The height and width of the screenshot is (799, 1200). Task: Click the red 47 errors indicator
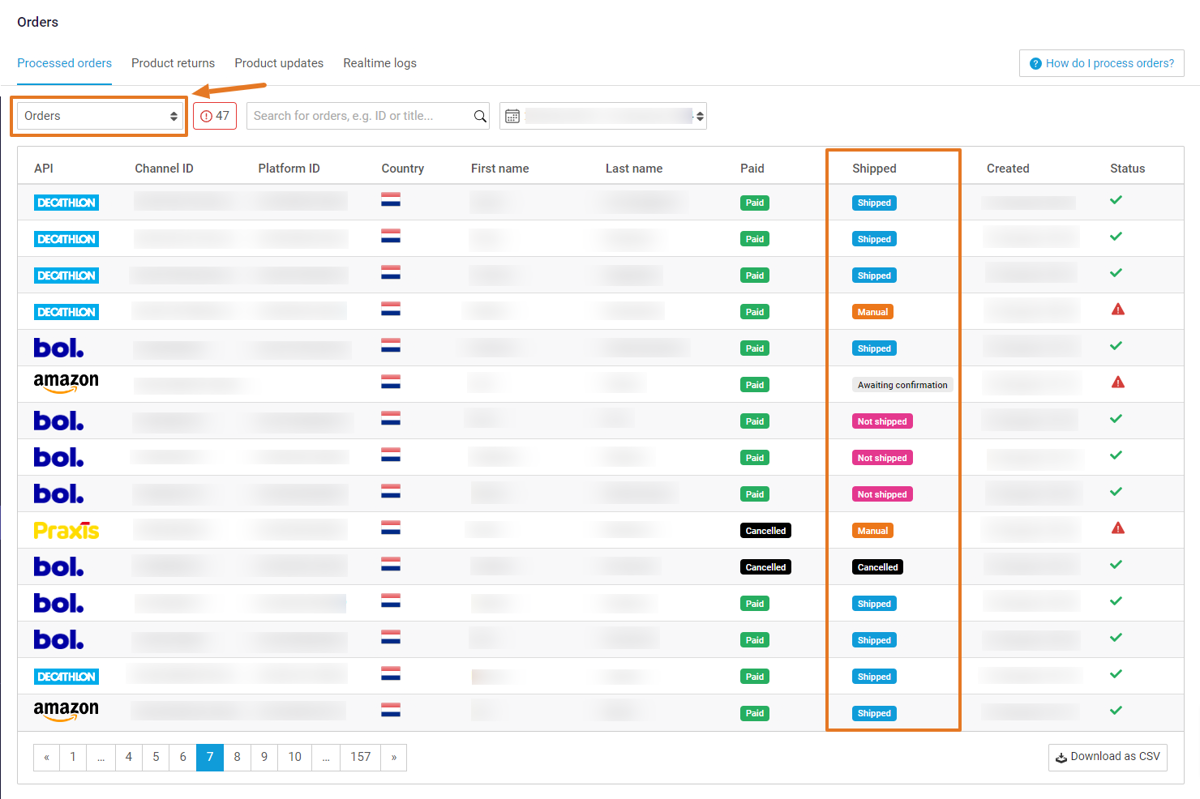coord(215,116)
